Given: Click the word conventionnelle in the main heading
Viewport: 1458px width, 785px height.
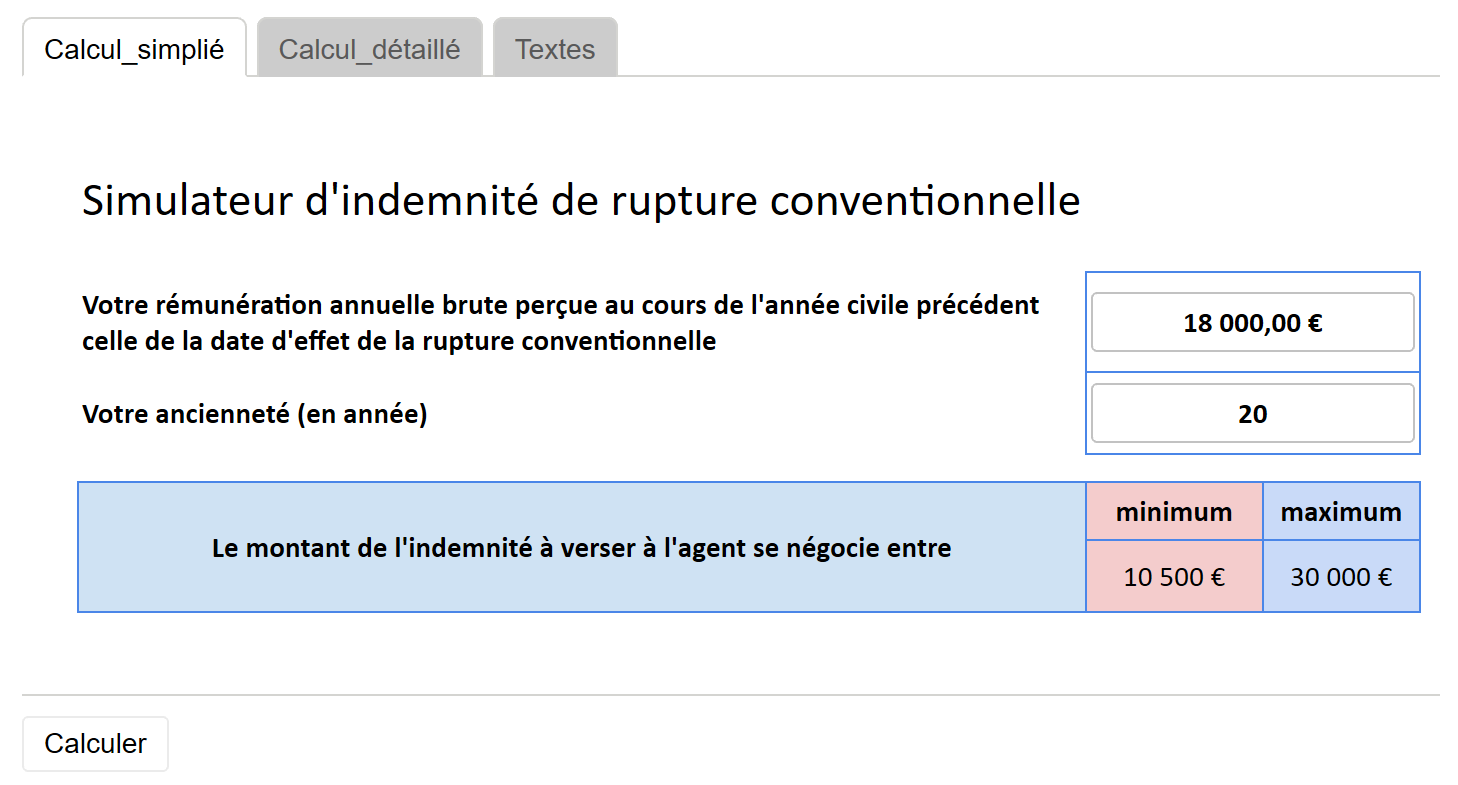Looking at the screenshot, I should 926,201.
